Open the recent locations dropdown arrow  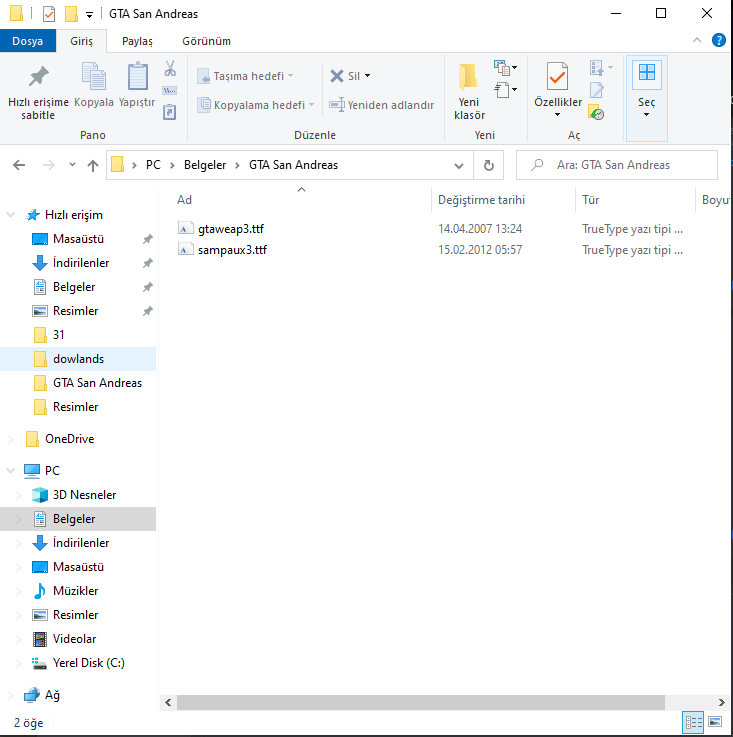pyautogui.click(x=72, y=165)
